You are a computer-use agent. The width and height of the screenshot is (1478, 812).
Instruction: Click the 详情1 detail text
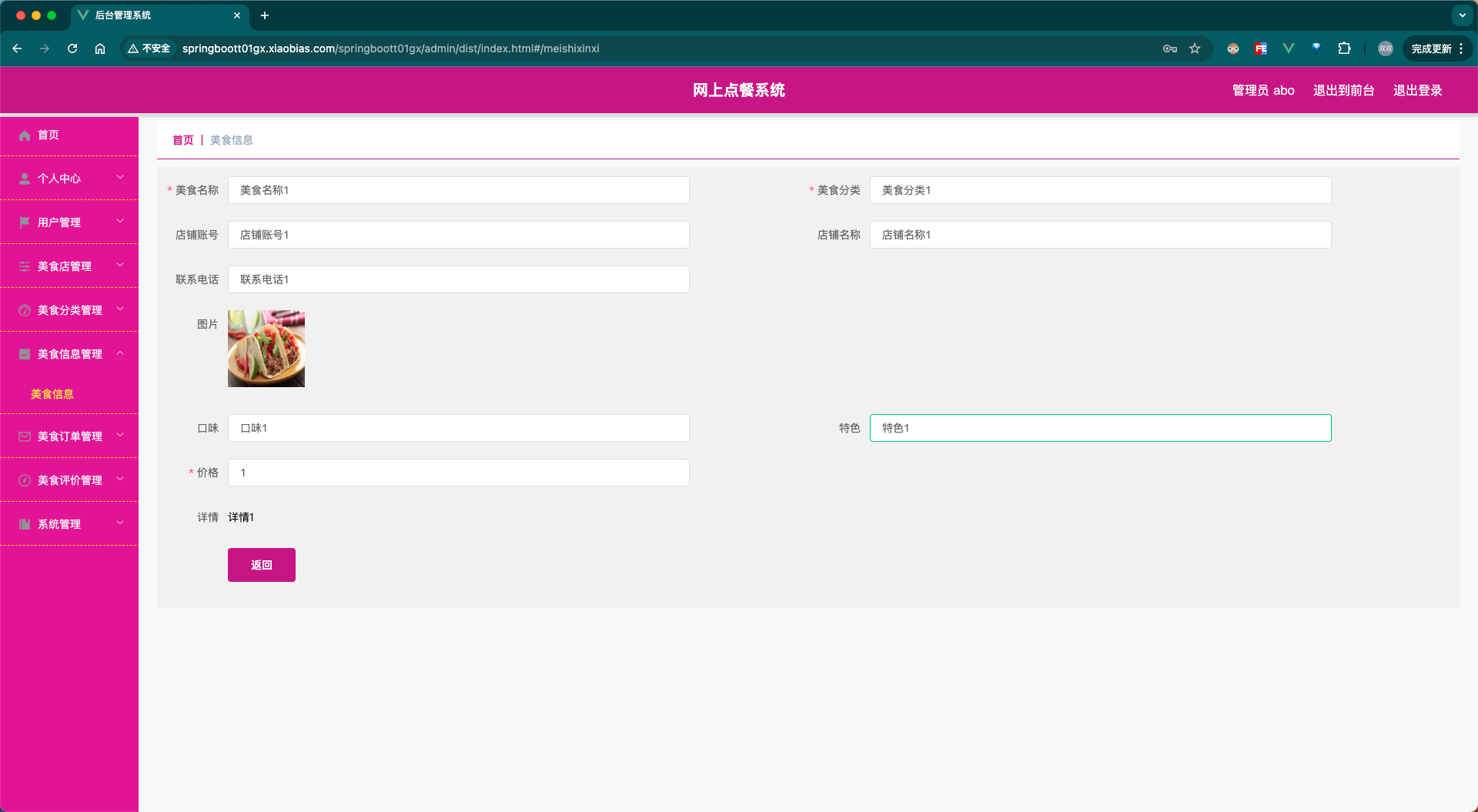[241, 517]
